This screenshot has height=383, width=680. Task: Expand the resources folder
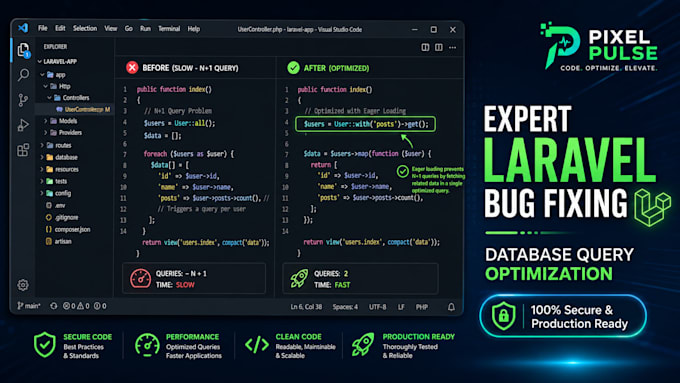(x=42, y=169)
